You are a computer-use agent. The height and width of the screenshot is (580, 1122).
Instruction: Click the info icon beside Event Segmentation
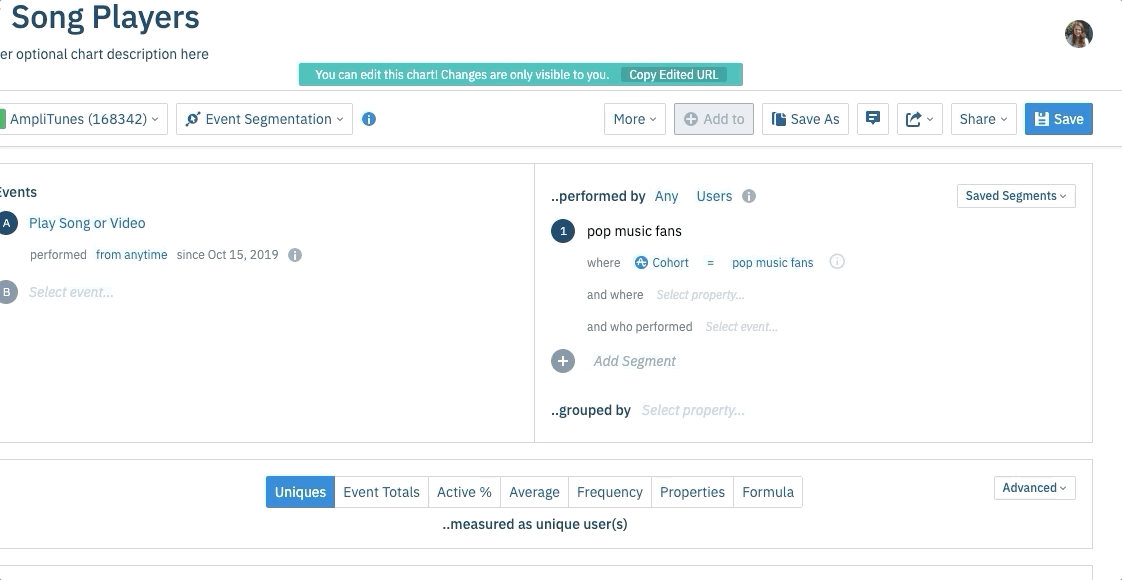coord(369,119)
